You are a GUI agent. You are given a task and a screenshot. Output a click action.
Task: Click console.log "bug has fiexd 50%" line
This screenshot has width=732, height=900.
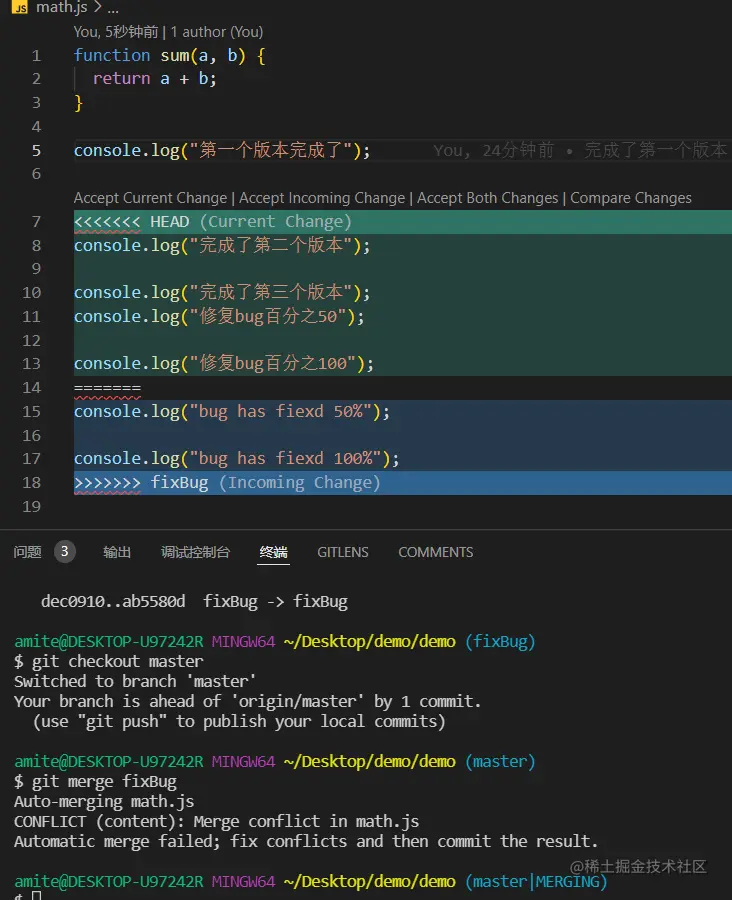point(232,412)
